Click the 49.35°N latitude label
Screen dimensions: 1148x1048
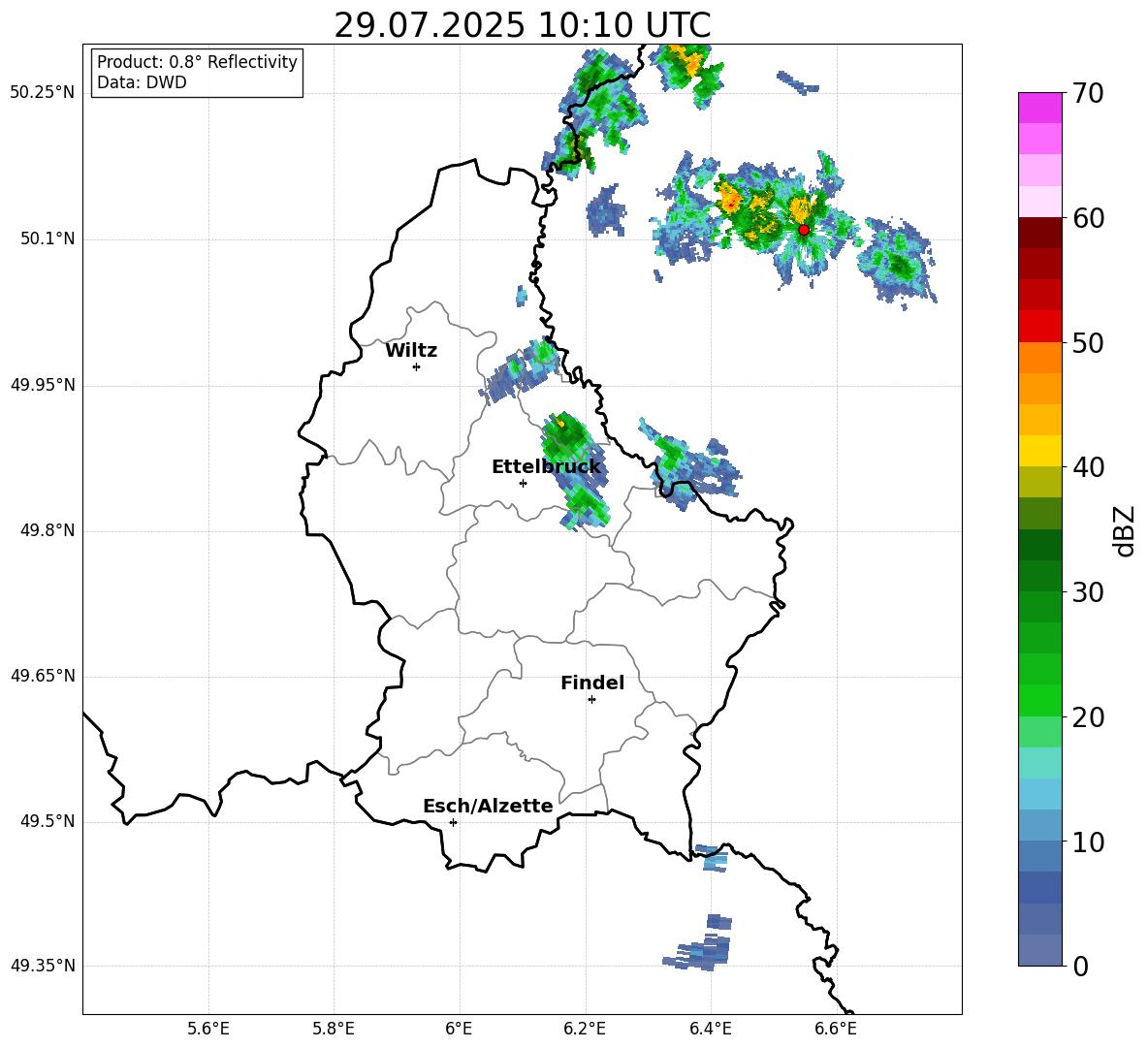coord(43,966)
